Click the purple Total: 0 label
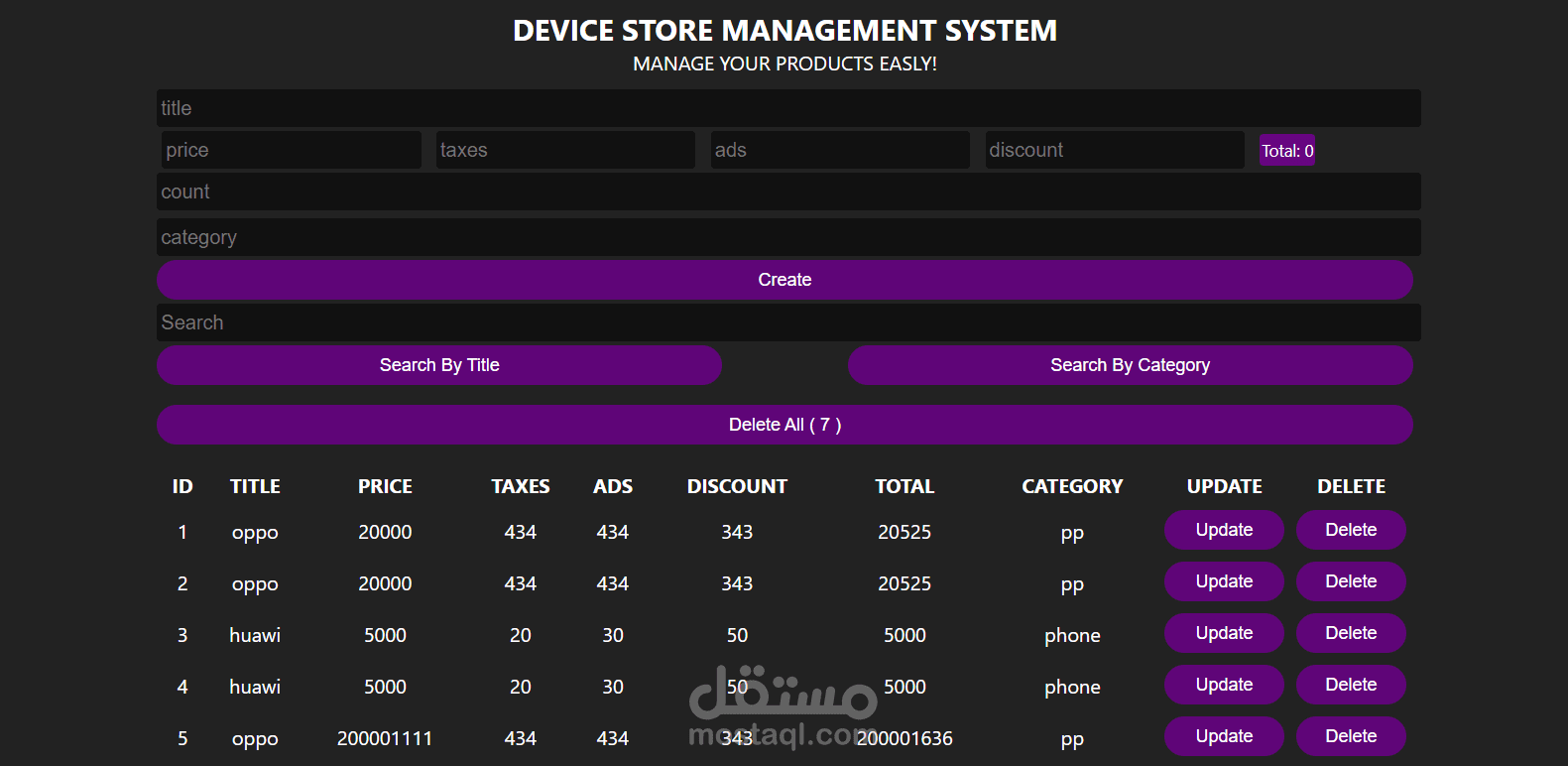 pos(1287,151)
